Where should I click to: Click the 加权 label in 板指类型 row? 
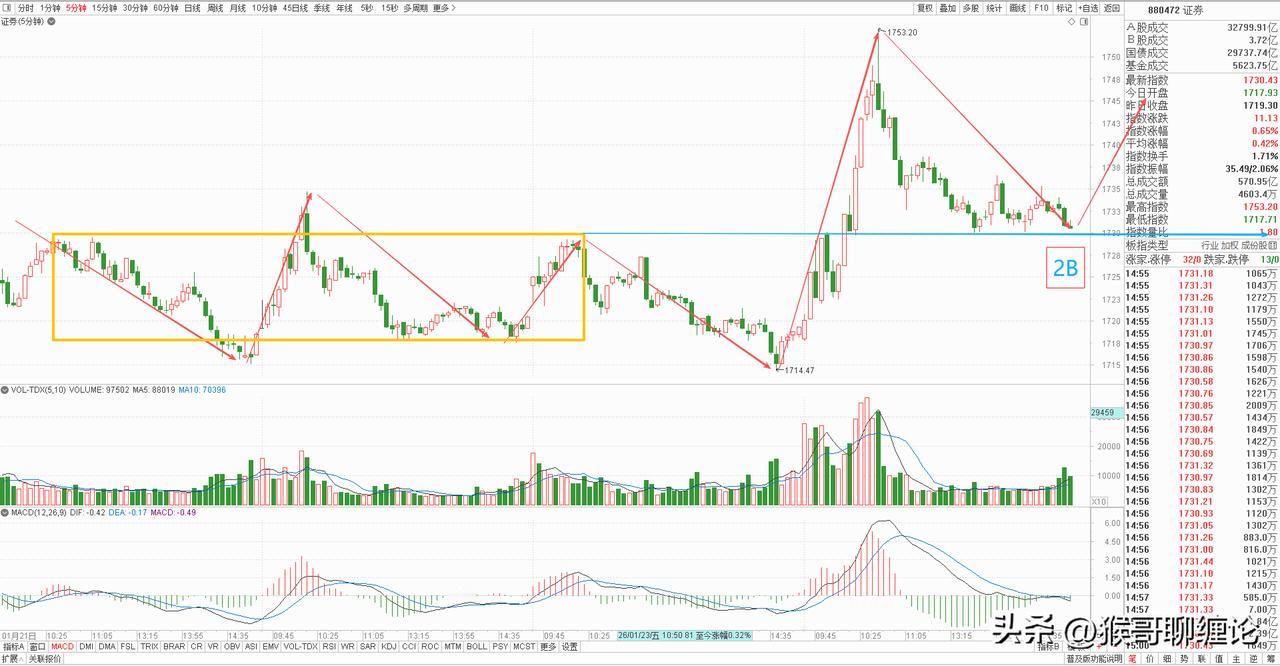1230,245
